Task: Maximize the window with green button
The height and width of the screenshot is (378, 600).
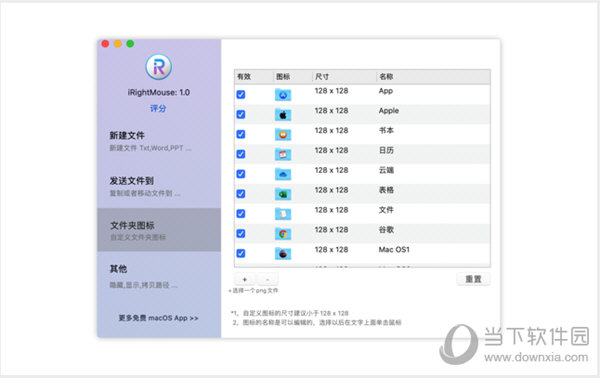Action: click(130, 44)
